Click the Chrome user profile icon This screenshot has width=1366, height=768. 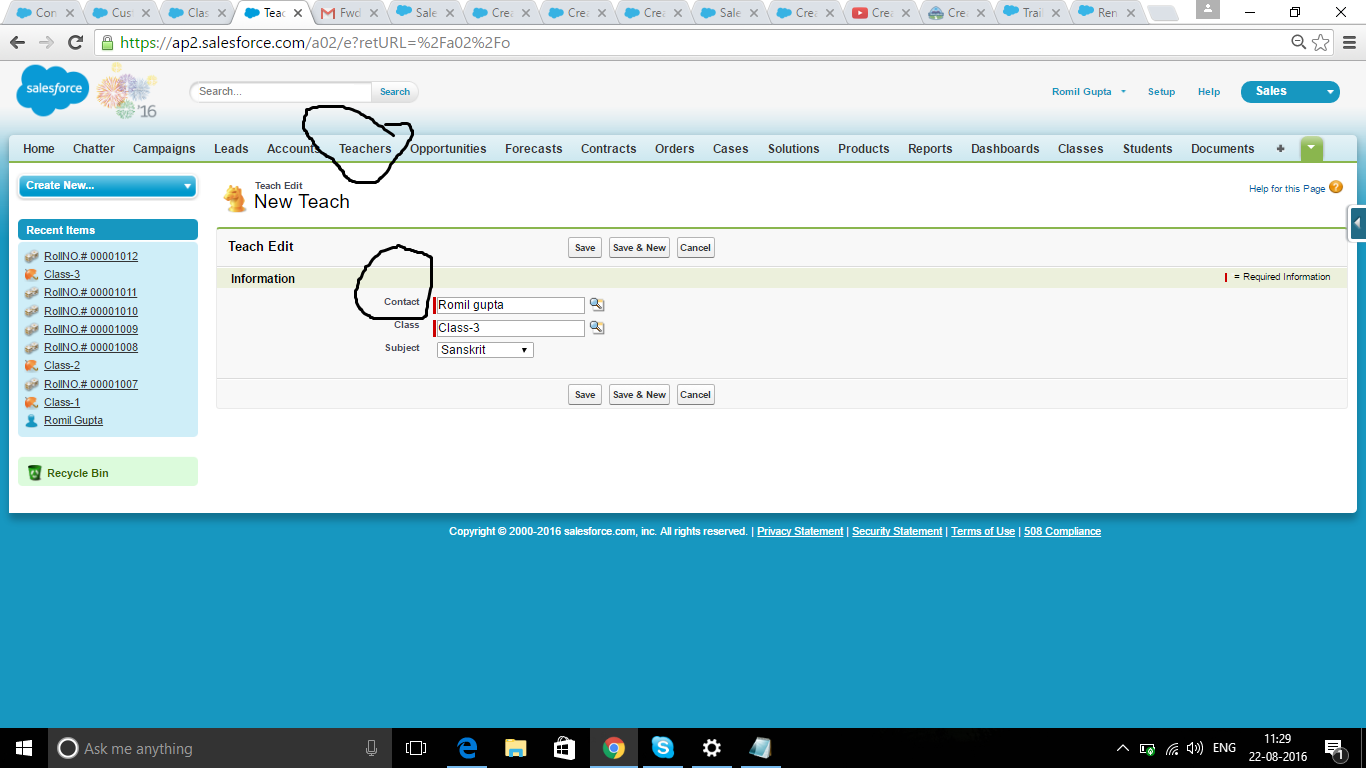1209,9
